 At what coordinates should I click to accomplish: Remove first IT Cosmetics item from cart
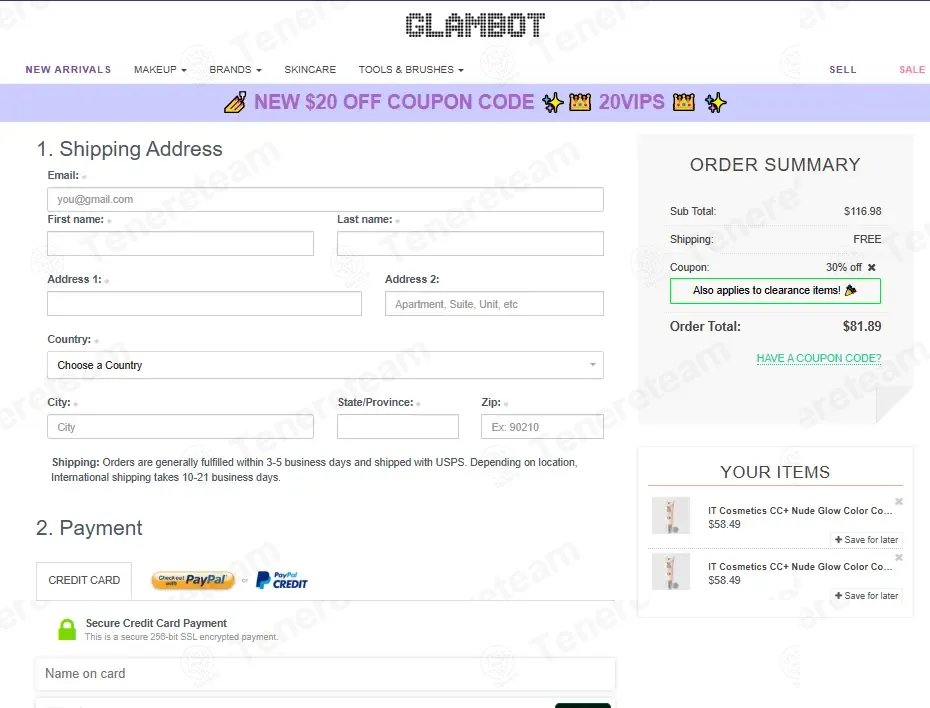point(899,502)
